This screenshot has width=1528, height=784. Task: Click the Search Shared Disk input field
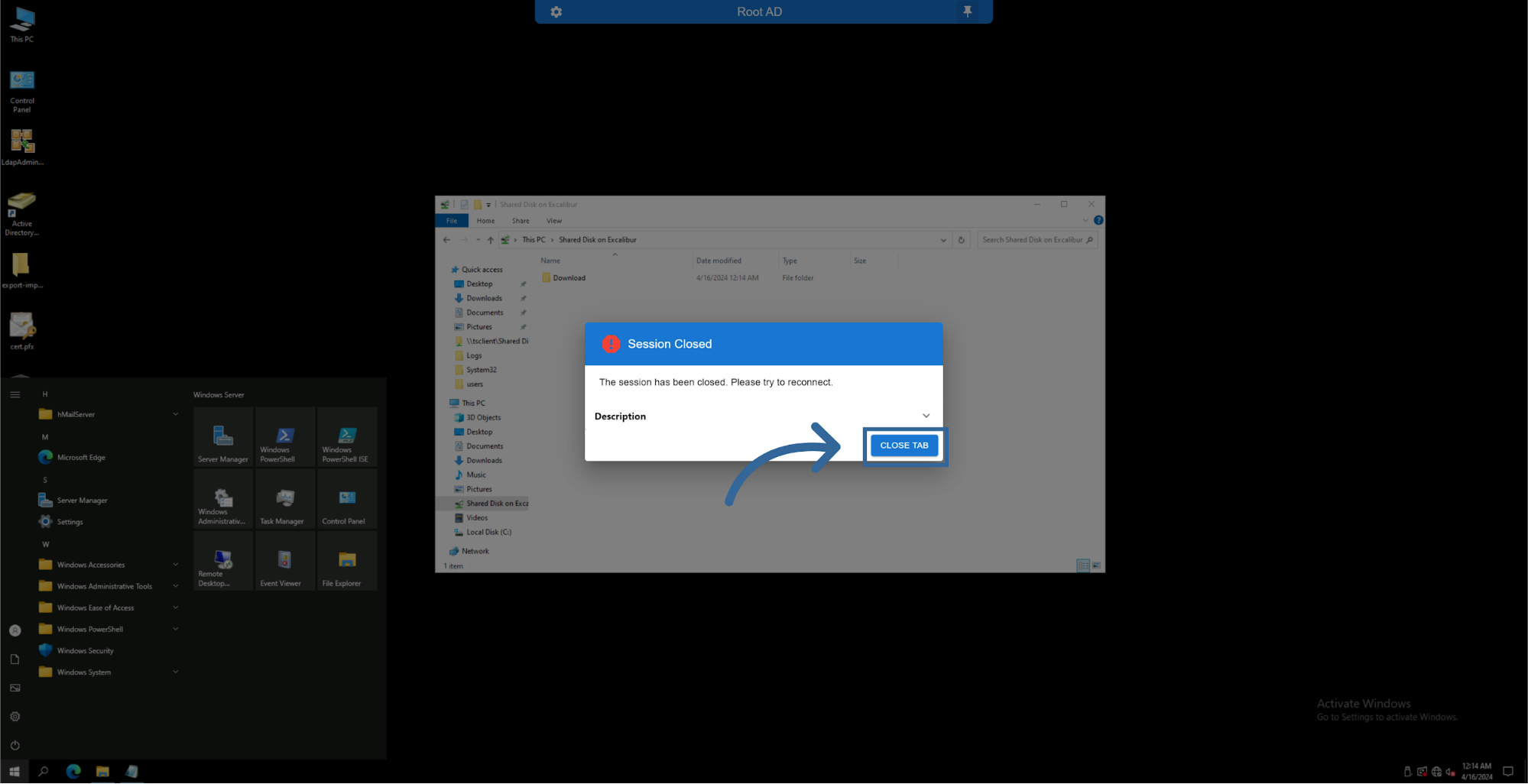(1031, 240)
